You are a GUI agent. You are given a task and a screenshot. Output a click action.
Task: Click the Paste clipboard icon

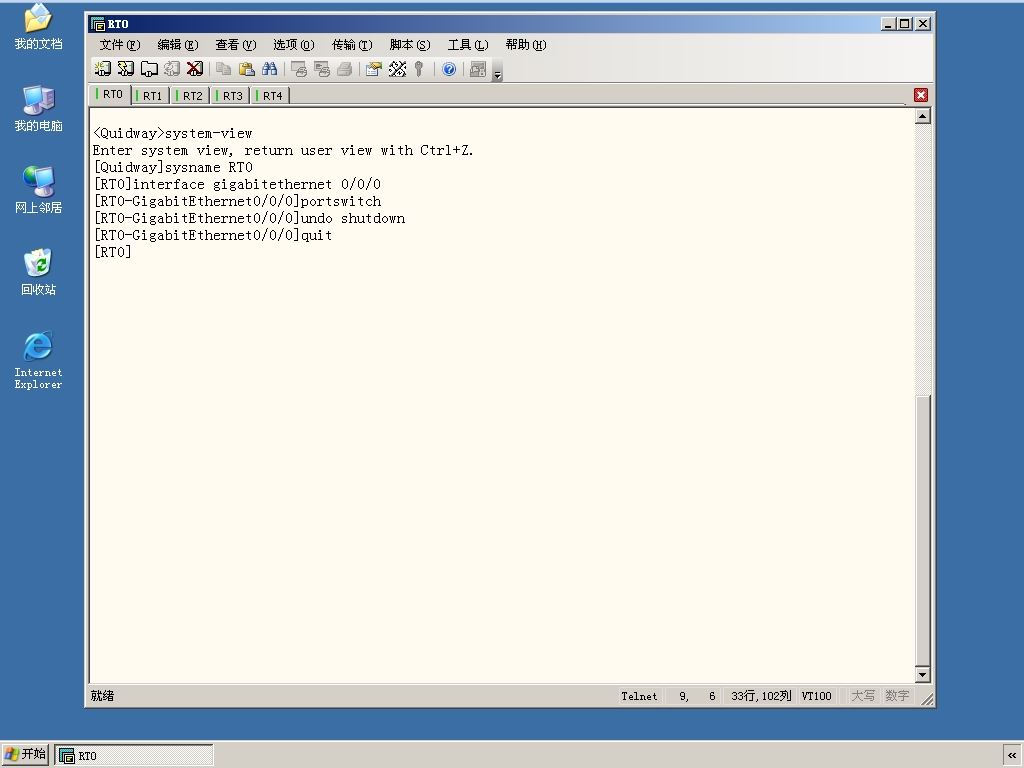coord(246,69)
